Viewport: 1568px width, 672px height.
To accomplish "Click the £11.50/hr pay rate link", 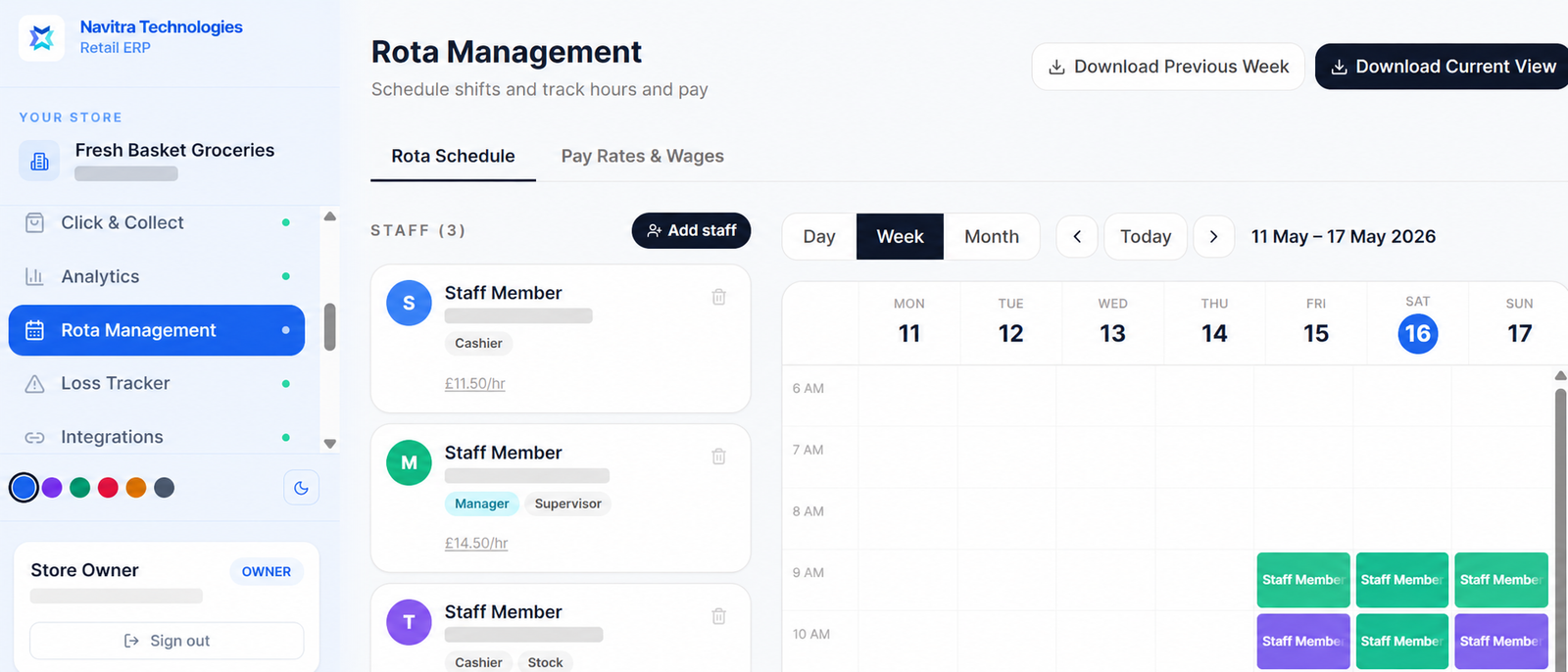I will tap(475, 383).
